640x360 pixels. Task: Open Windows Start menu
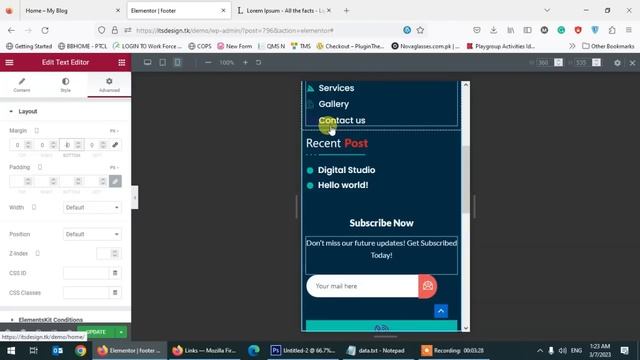tap(11, 351)
